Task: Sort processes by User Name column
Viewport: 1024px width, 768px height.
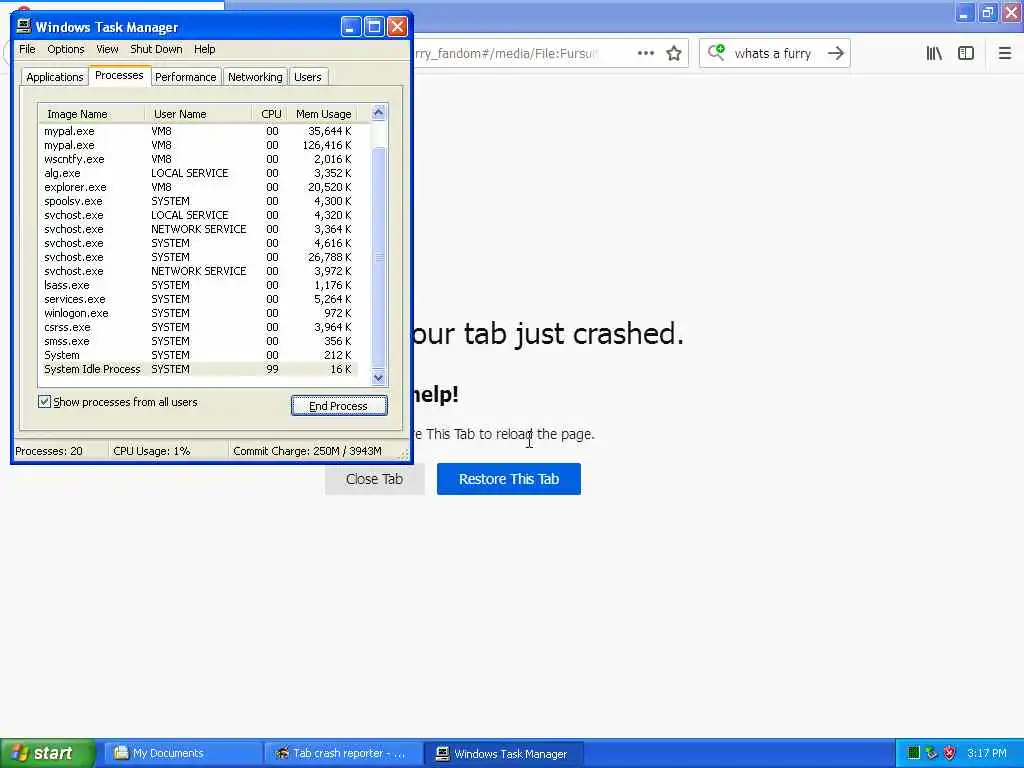Action: tap(199, 114)
